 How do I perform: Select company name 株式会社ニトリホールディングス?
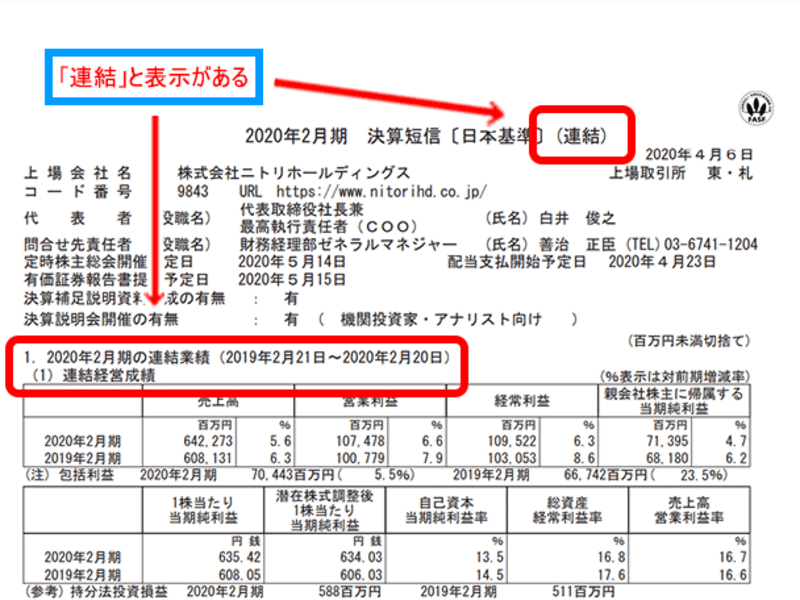(x=293, y=173)
